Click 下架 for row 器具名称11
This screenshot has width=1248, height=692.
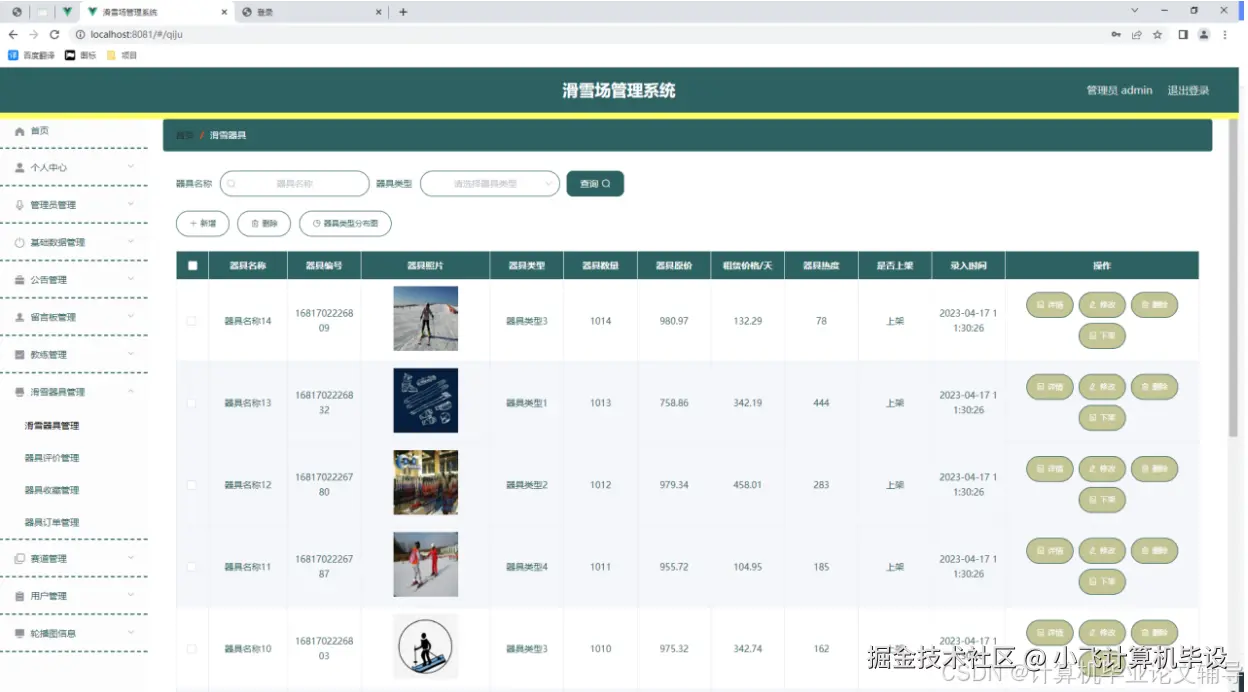(1102, 582)
